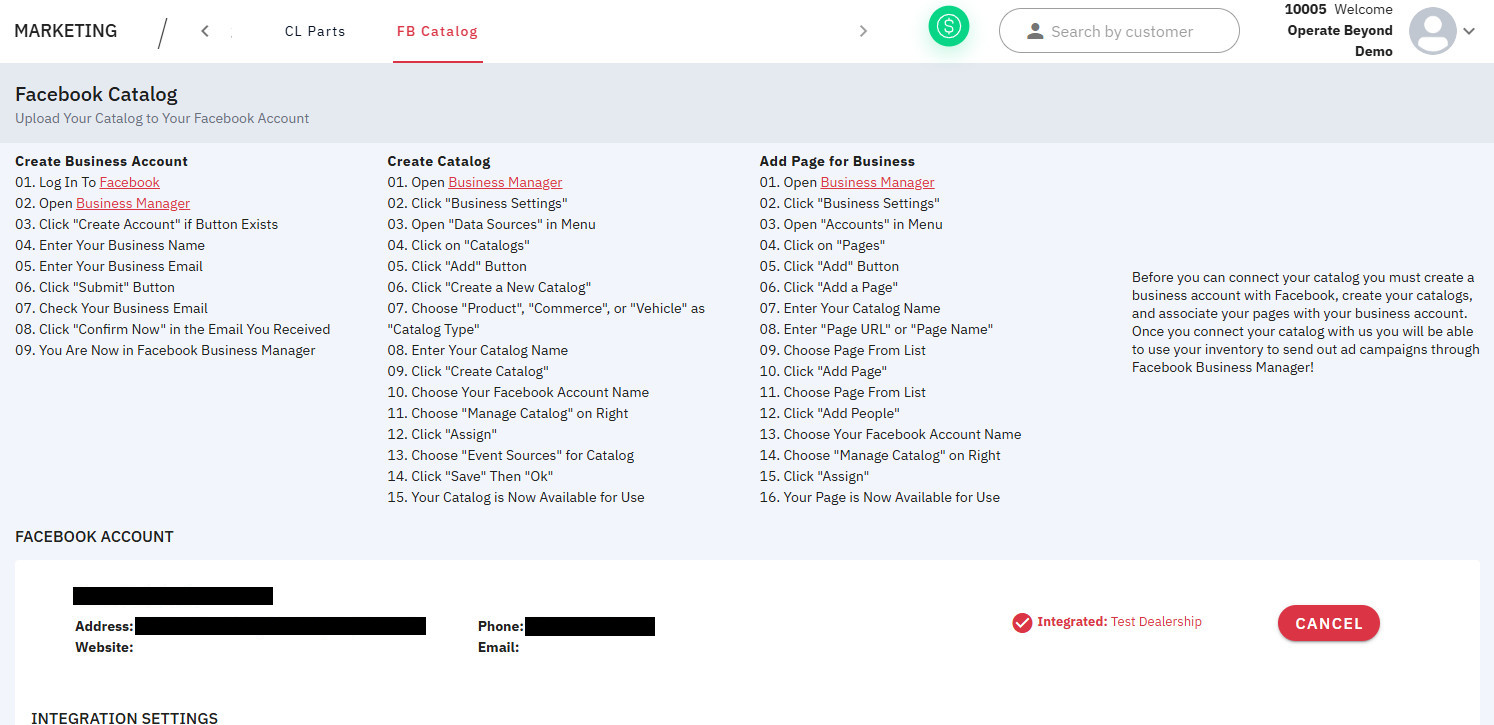Expand the account menu chevron beside avatar

coord(1469,31)
